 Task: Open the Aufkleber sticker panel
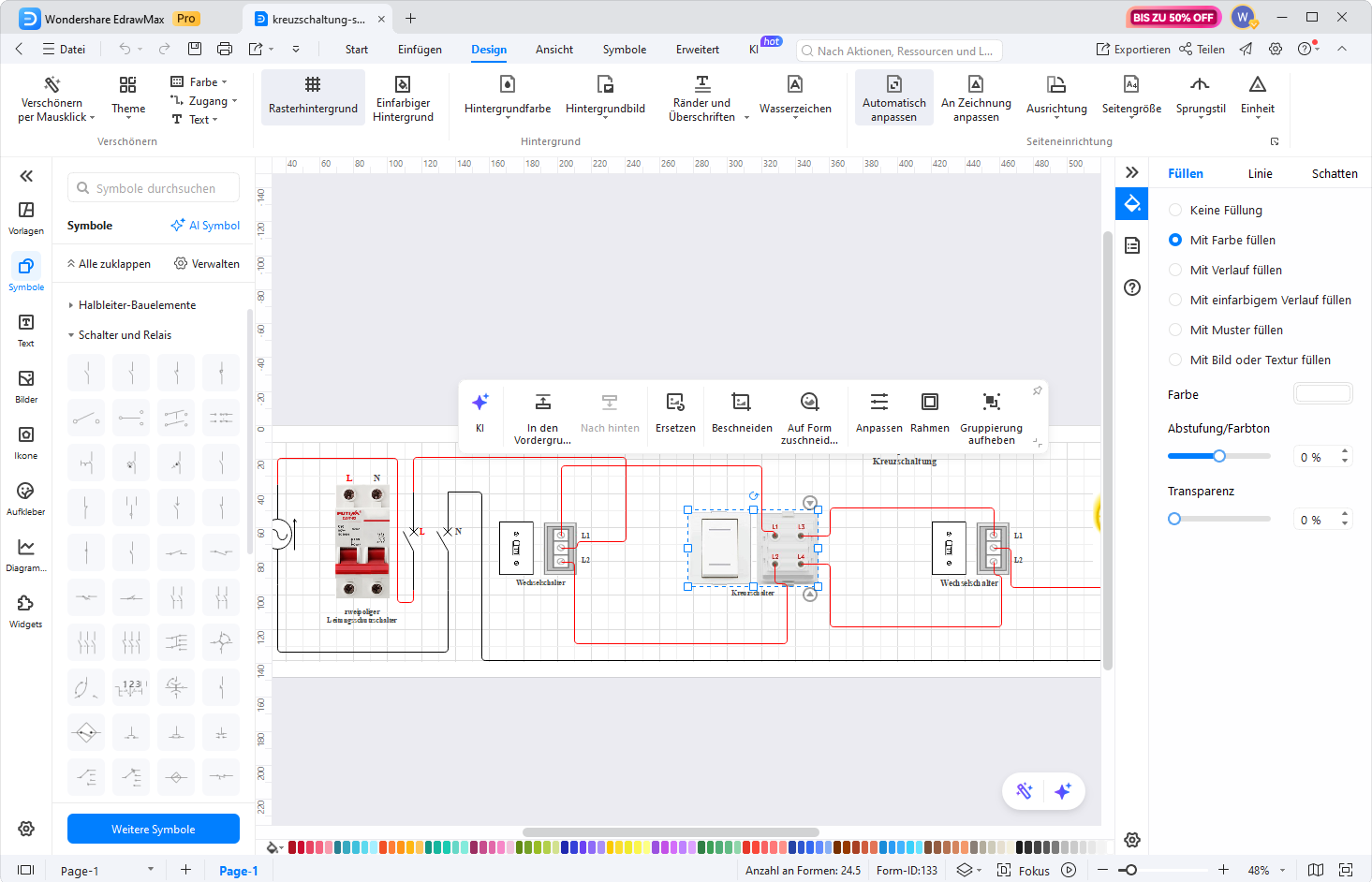pyautogui.click(x=26, y=498)
